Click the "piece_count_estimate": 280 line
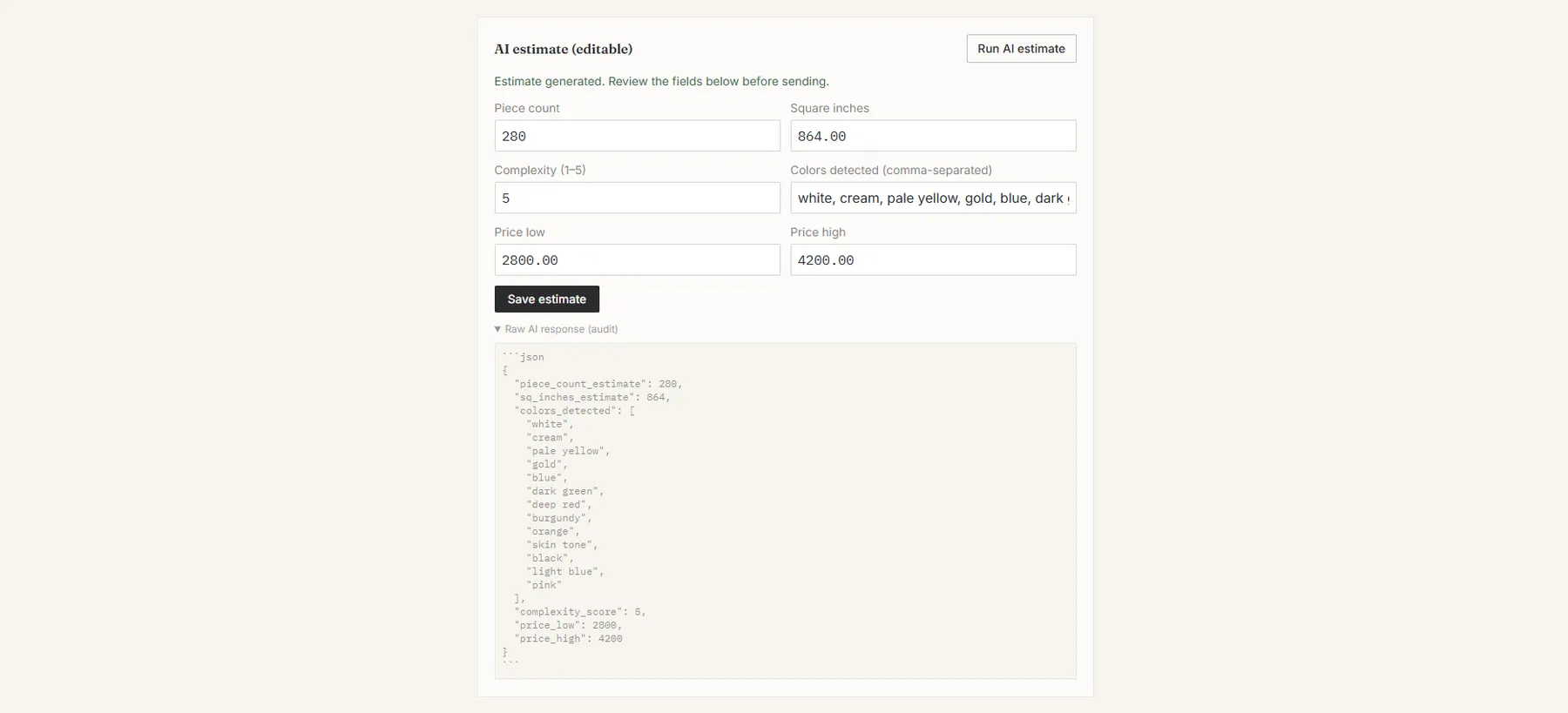This screenshot has height=713, width=1568. [598, 384]
